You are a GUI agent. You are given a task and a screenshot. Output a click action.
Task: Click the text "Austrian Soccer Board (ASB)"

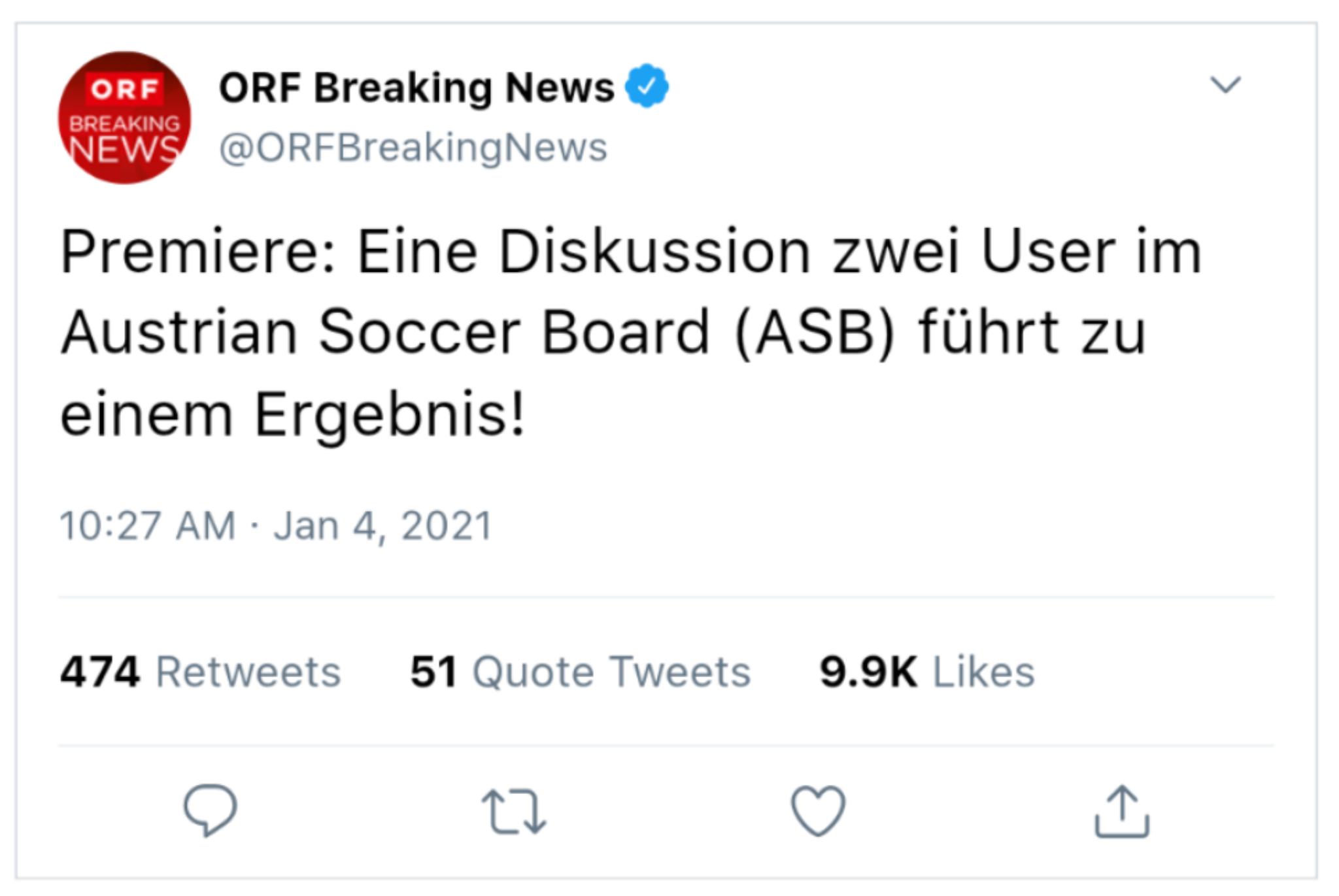click(477, 333)
